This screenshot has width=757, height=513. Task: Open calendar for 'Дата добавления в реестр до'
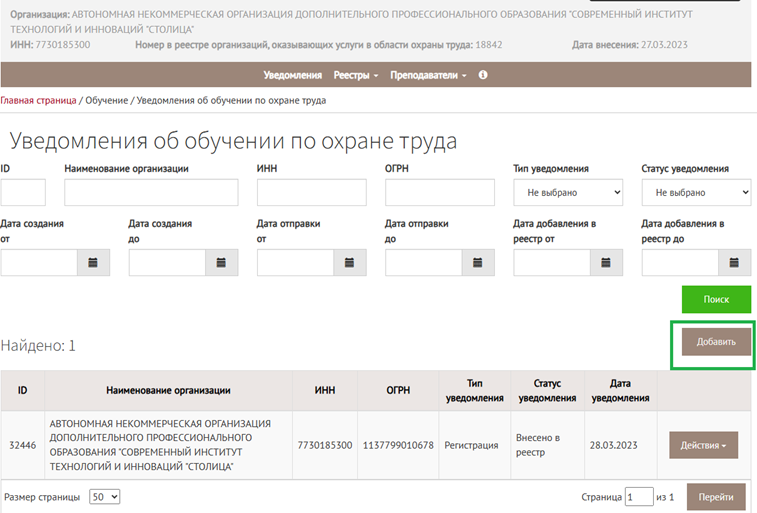tap(734, 262)
